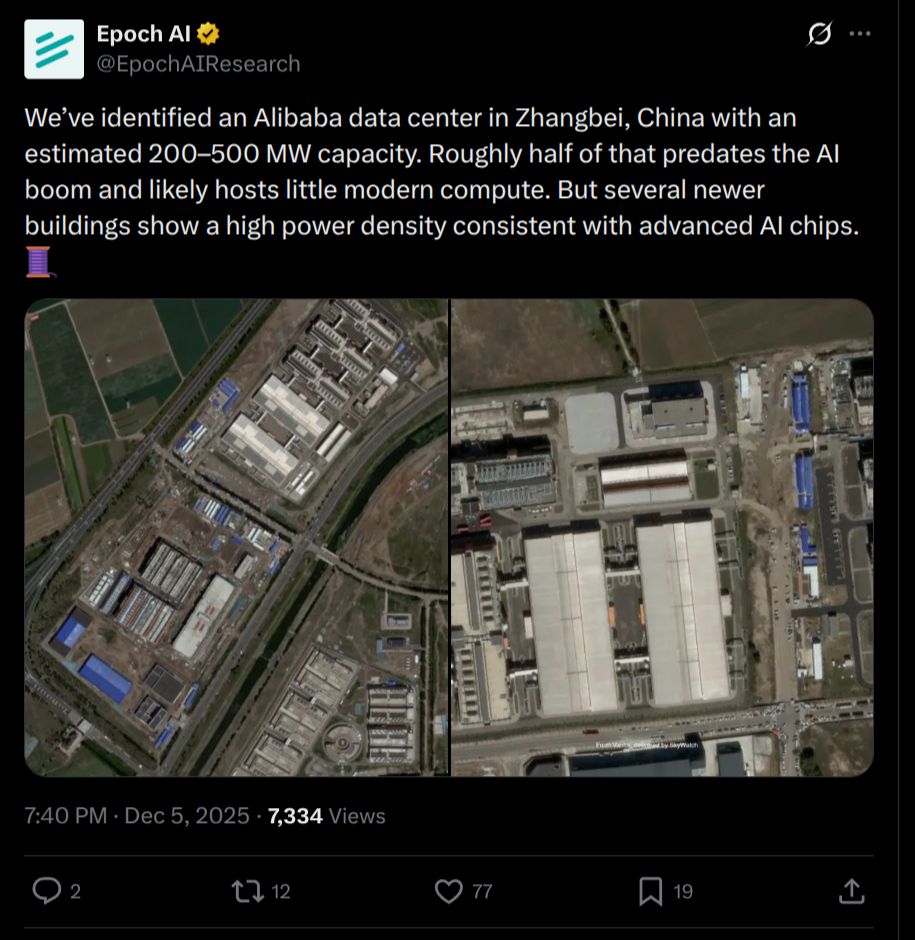
Task: Click the Epoch AI display name
Action: (144, 34)
